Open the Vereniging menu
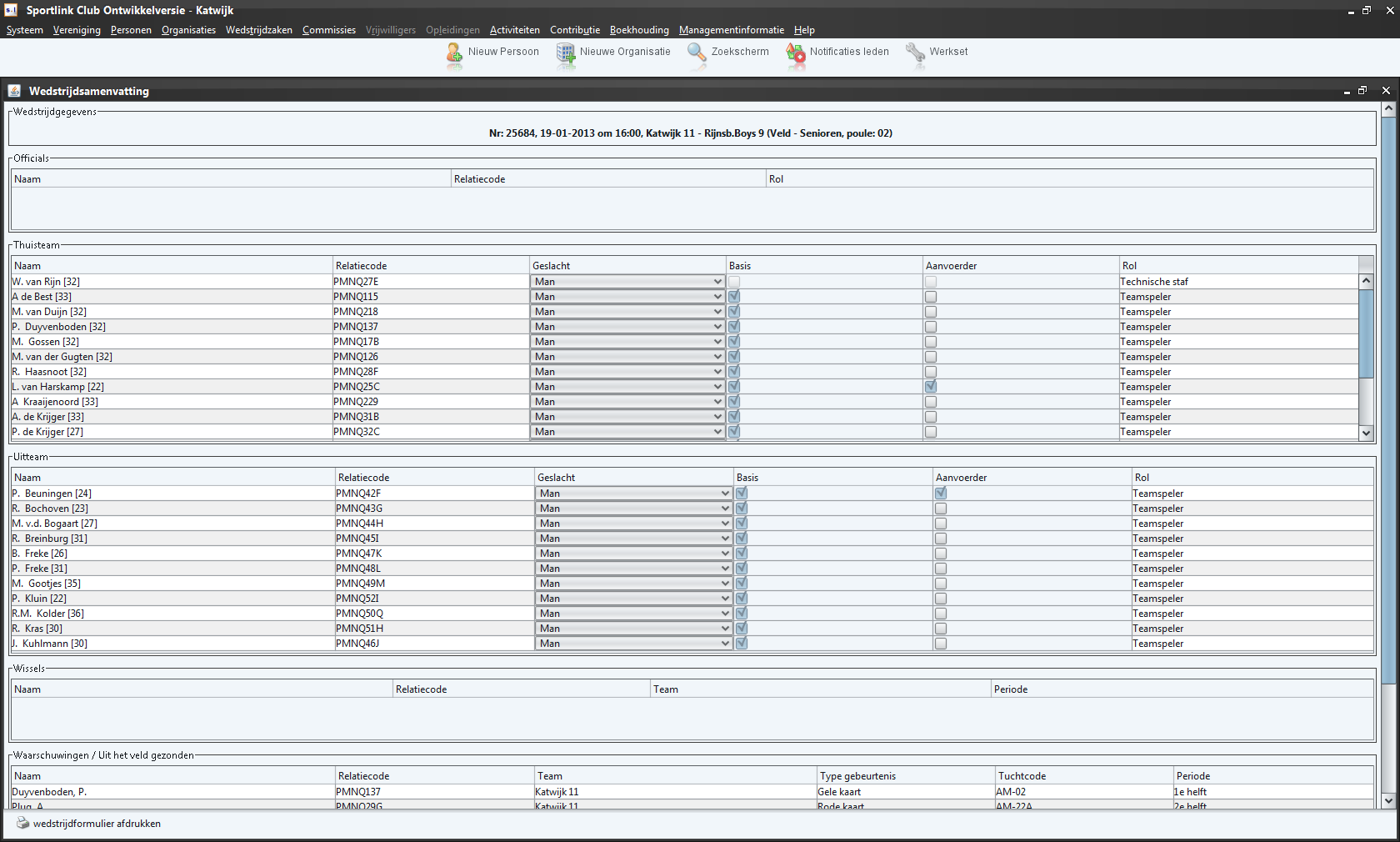This screenshot has width=1400, height=842. 77,30
